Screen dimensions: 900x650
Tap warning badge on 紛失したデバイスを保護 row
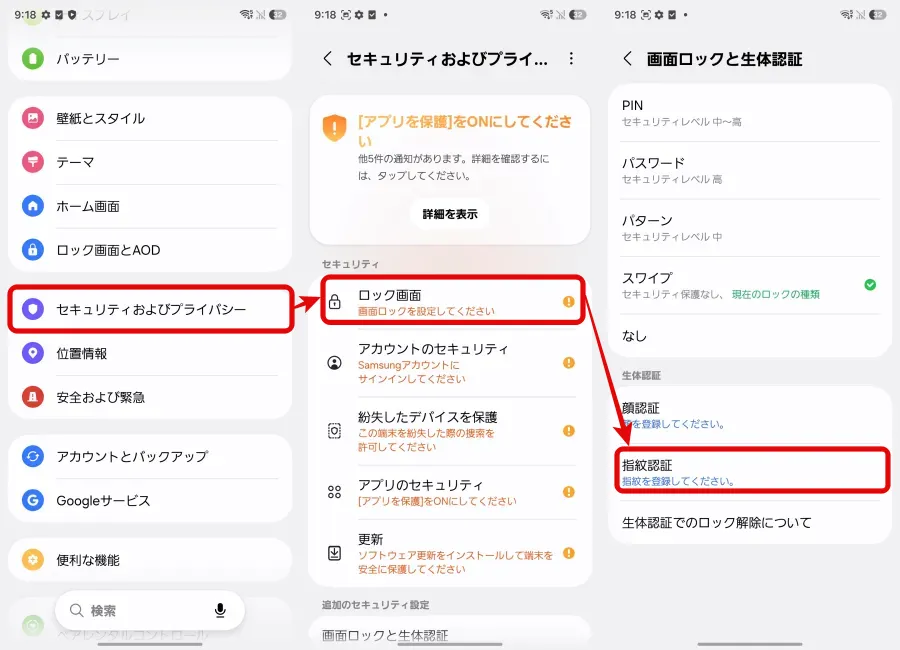(569, 431)
